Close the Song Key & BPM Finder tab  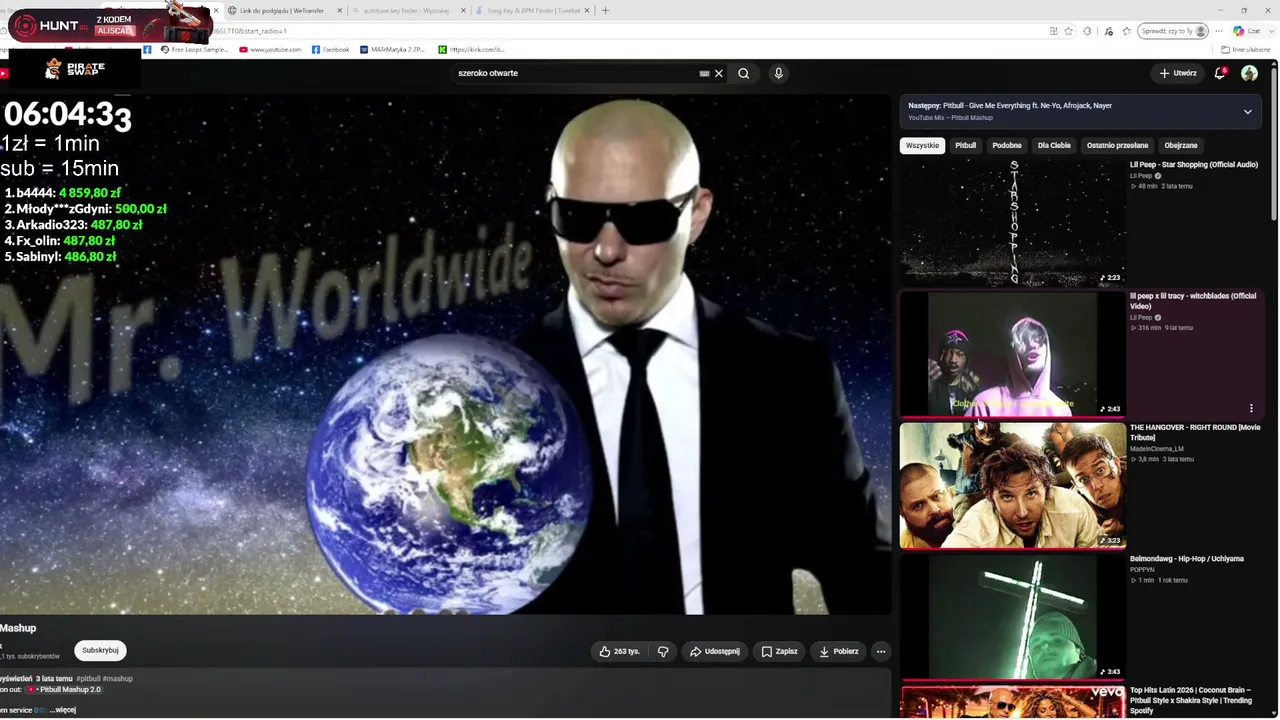click(588, 10)
